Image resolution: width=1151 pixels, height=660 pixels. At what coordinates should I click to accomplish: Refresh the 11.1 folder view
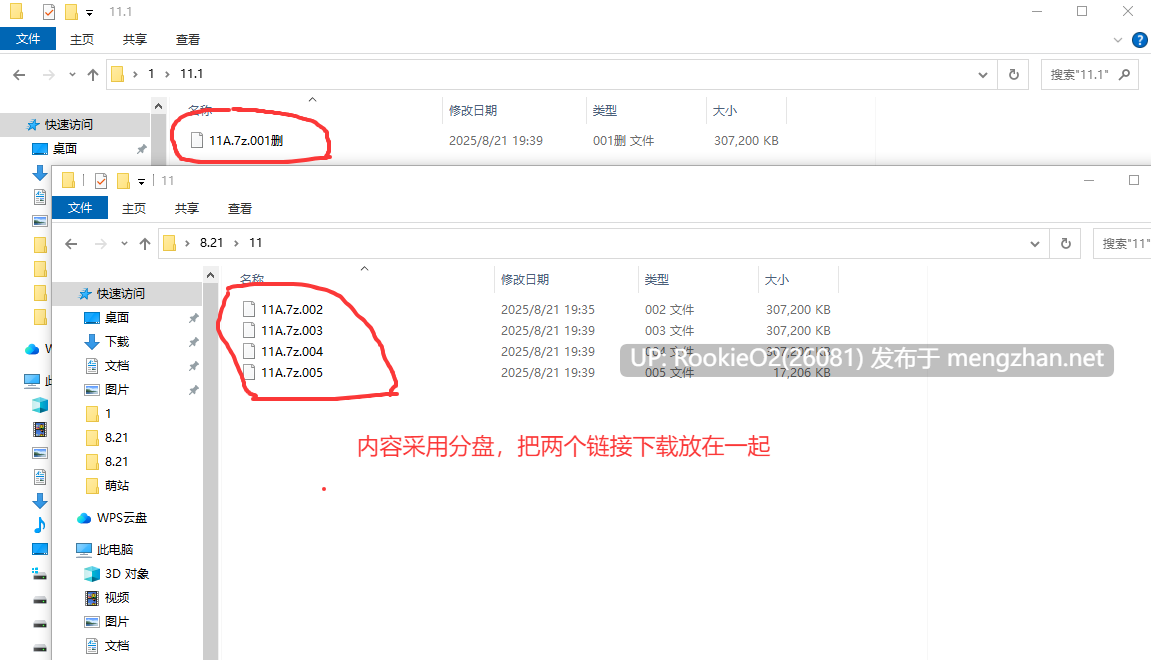tap(1014, 75)
